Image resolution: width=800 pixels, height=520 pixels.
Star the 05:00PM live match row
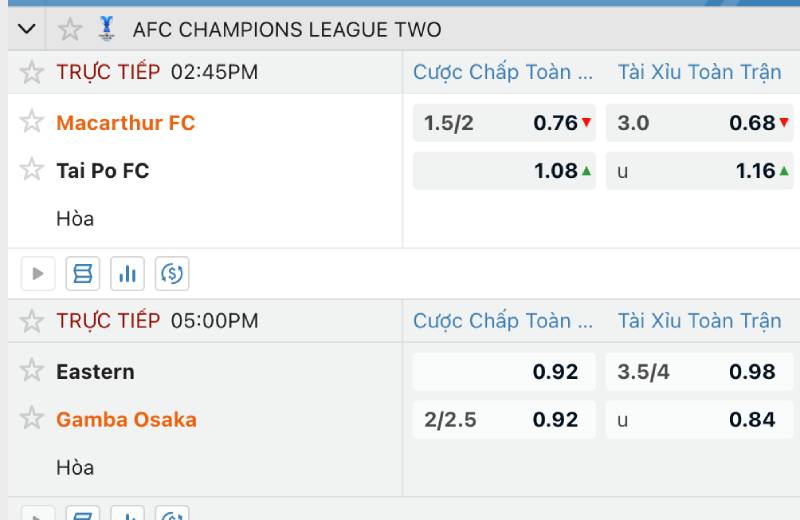32,321
